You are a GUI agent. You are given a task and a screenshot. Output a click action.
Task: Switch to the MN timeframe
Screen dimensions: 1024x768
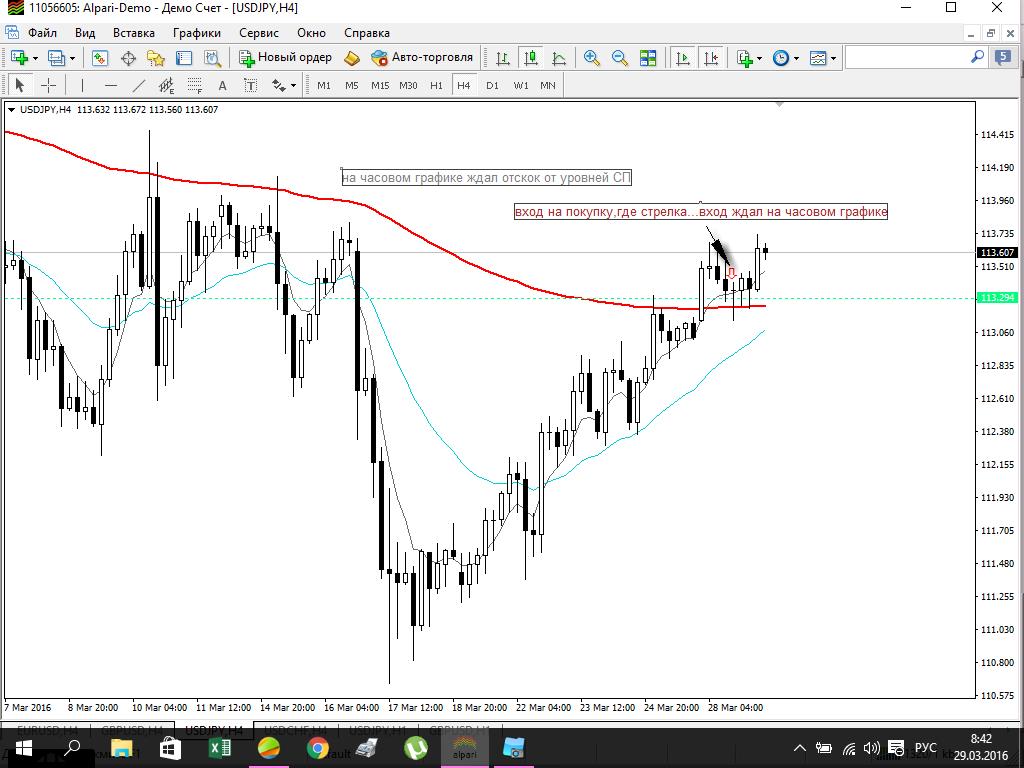point(548,86)
